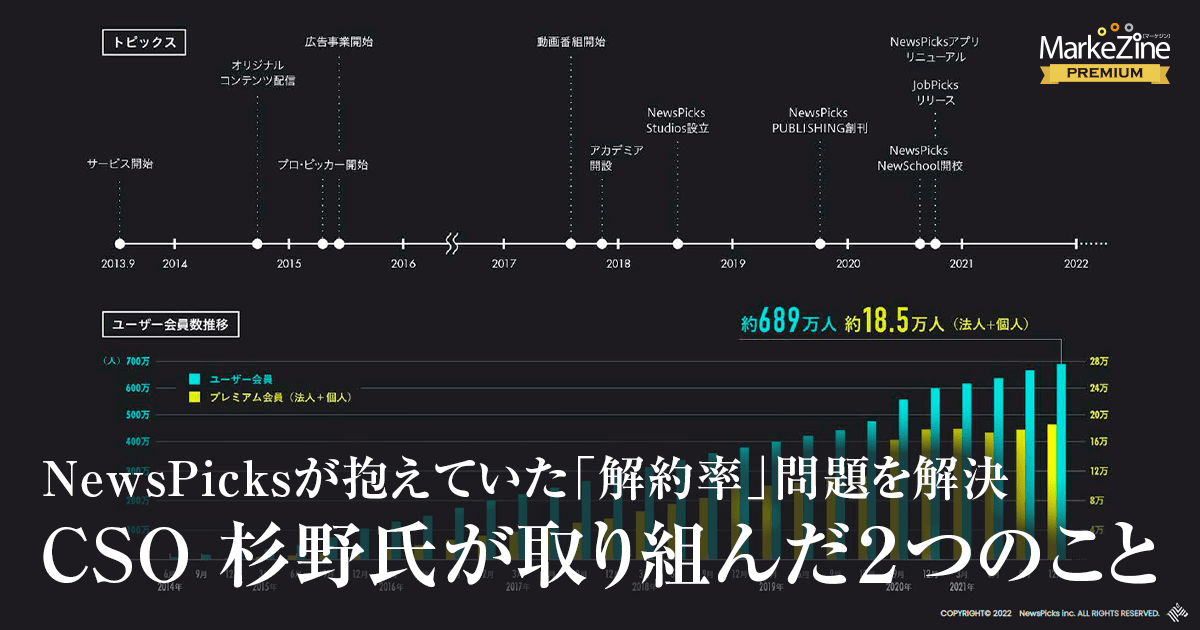Click the NewsPicksアプリ リニューアル label
The width and height of the screenshot is (1200, 630).
click(x=934, y=50)
